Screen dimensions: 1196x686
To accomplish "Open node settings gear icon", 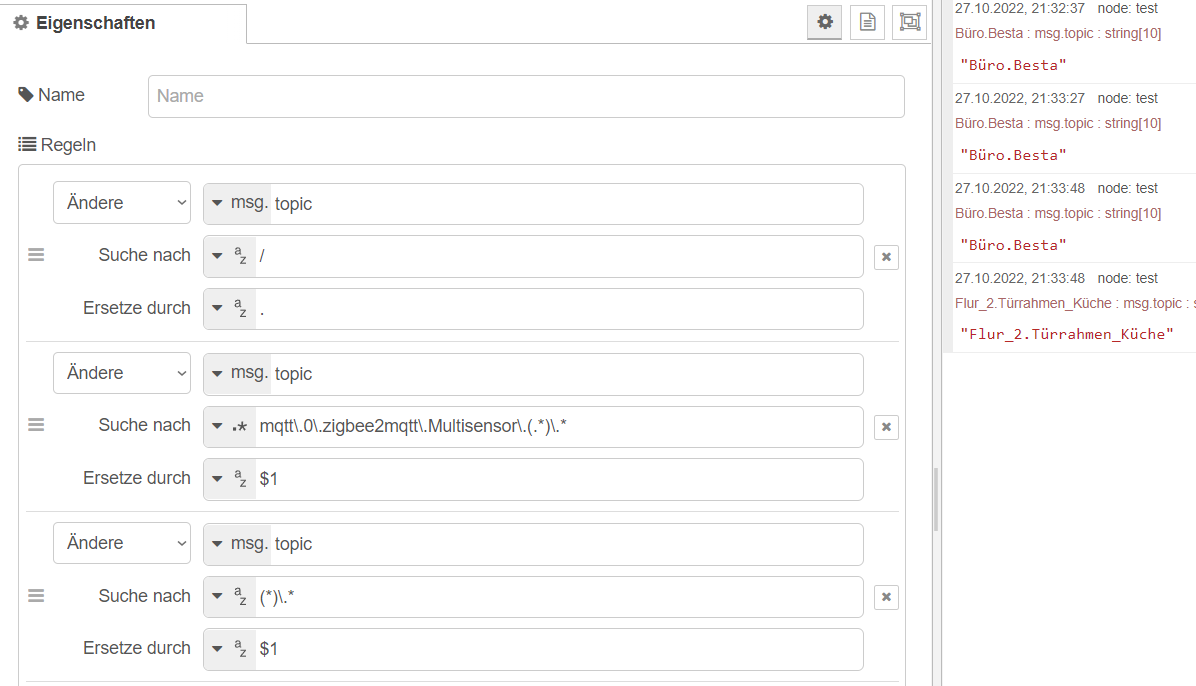I will (x=825, y=22).
